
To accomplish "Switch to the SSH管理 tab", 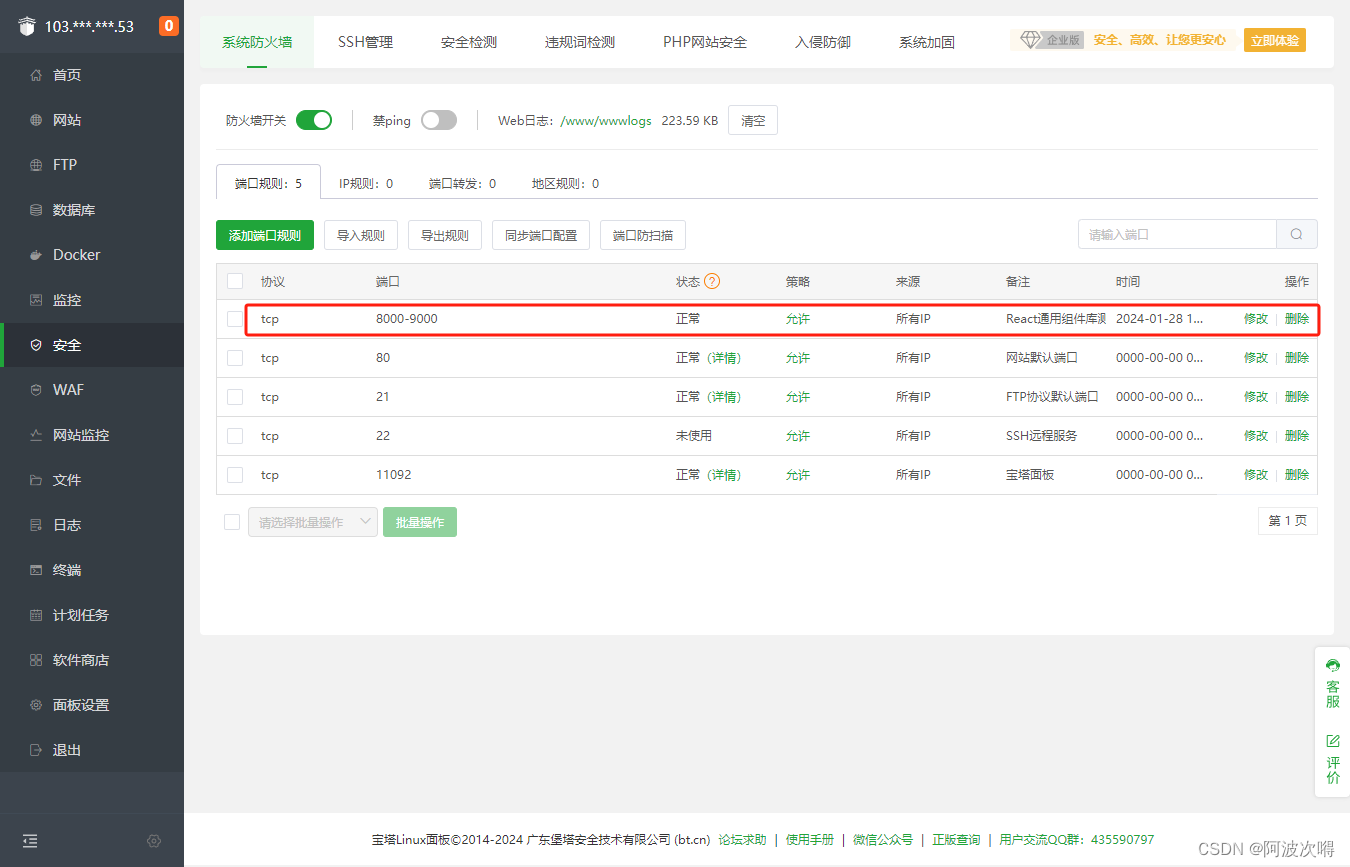I will point(365,42).
